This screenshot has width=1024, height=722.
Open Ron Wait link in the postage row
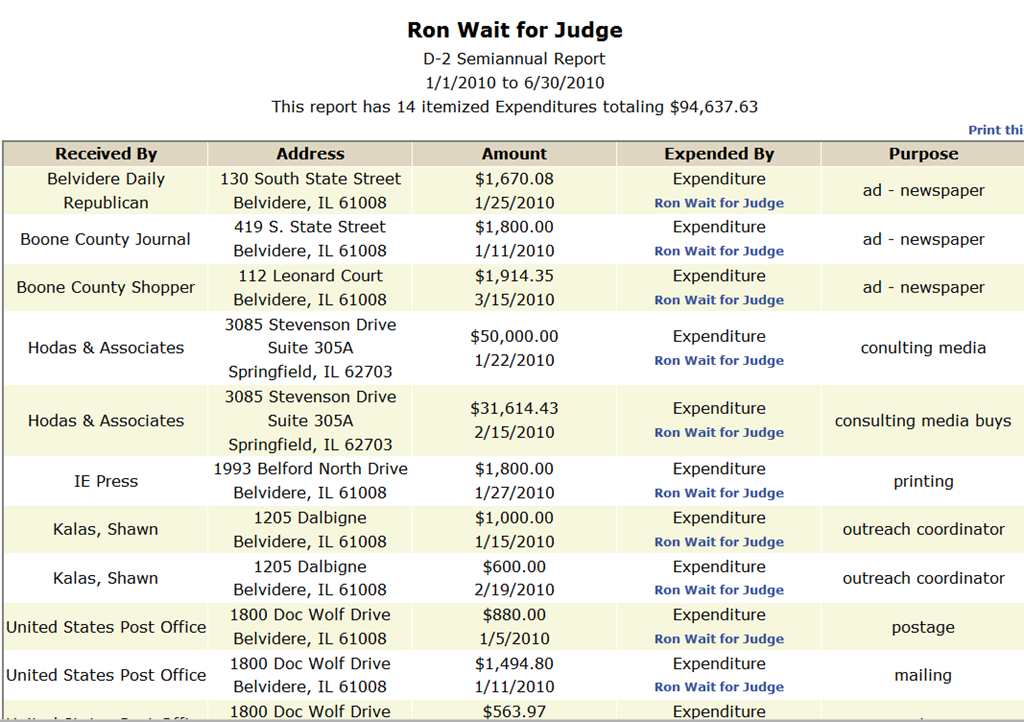(x=719, y=639)
